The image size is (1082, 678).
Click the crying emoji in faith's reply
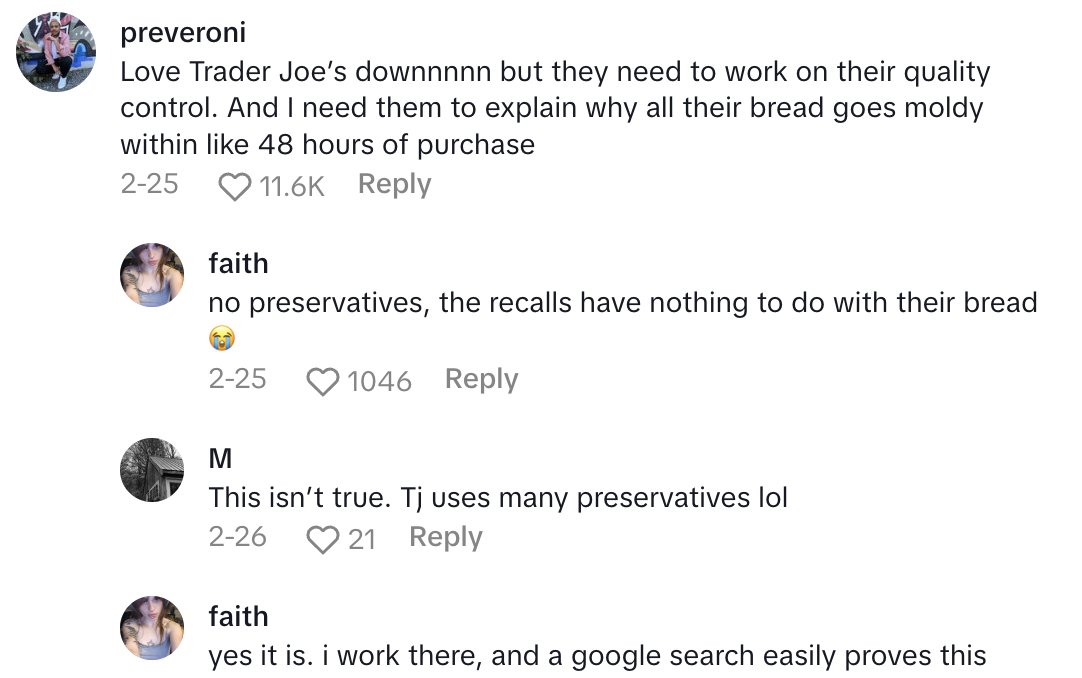221,340
